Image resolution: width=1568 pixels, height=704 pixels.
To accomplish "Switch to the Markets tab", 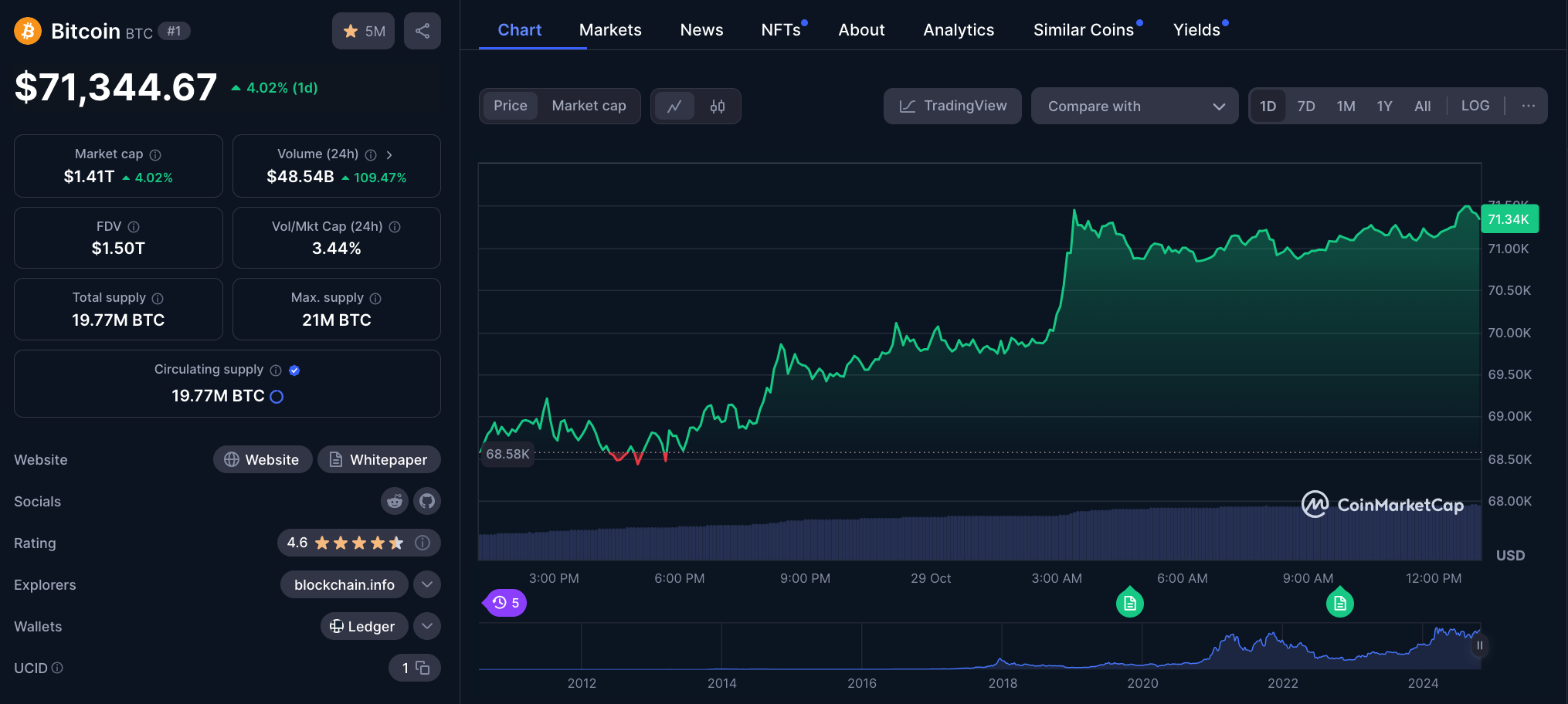I will coord(610,30).
